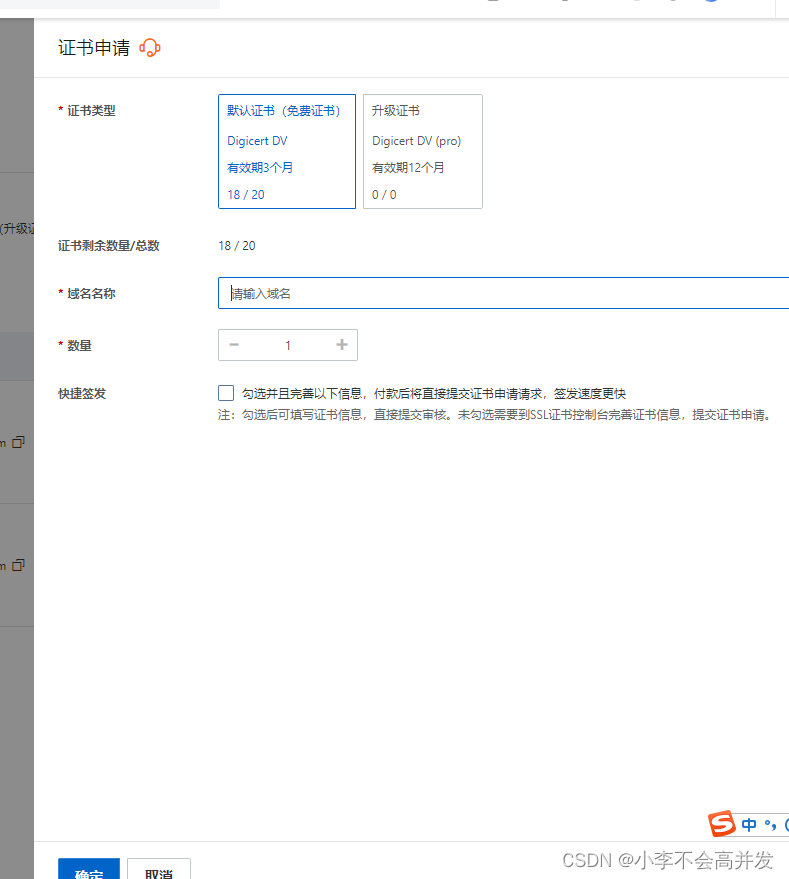
Task: Choose the 升级证书 Digicert DV (pro) card
Action: click(423, 151)
